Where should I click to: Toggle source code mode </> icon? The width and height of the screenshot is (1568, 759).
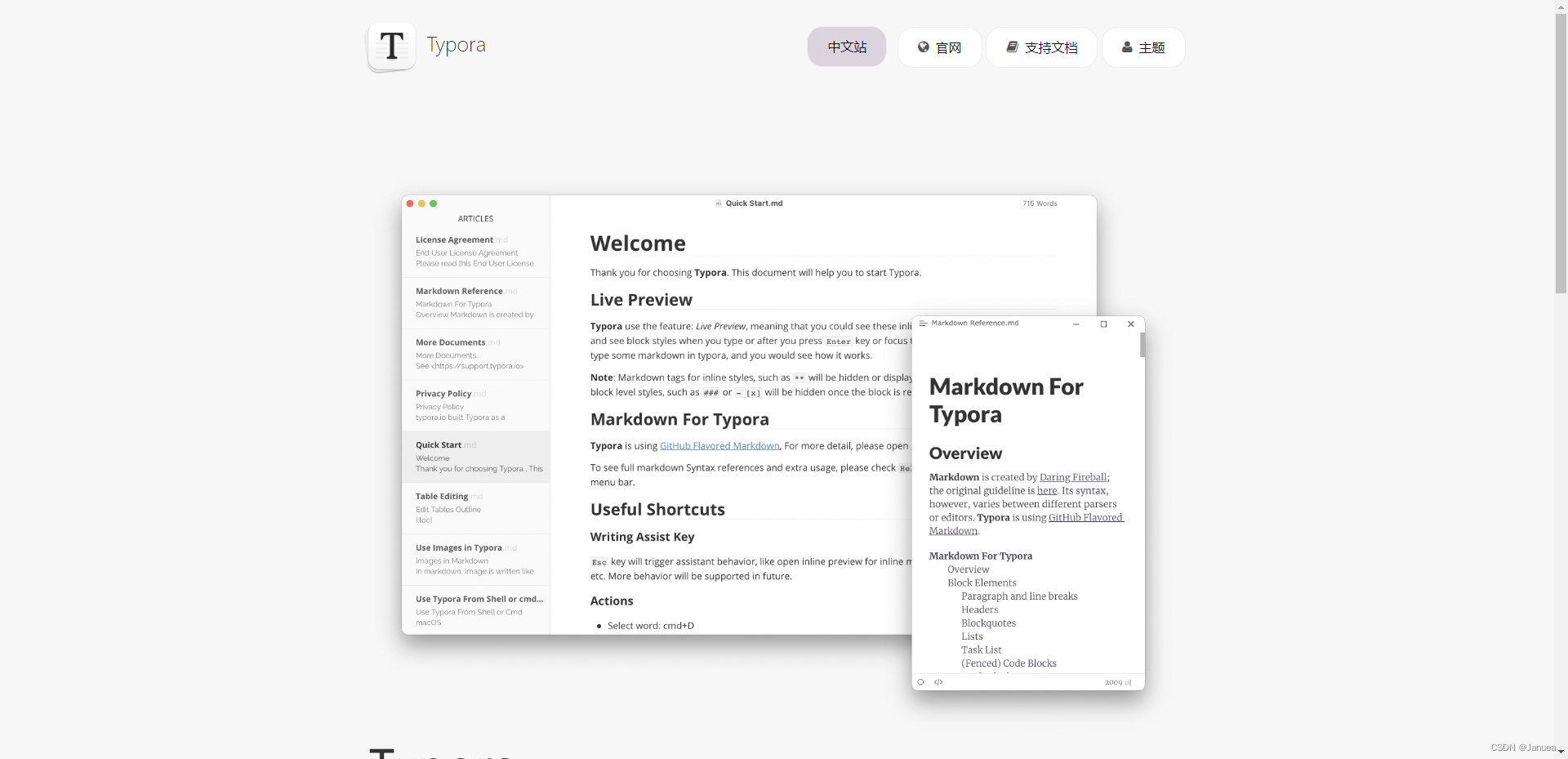(x=938, y=682)
